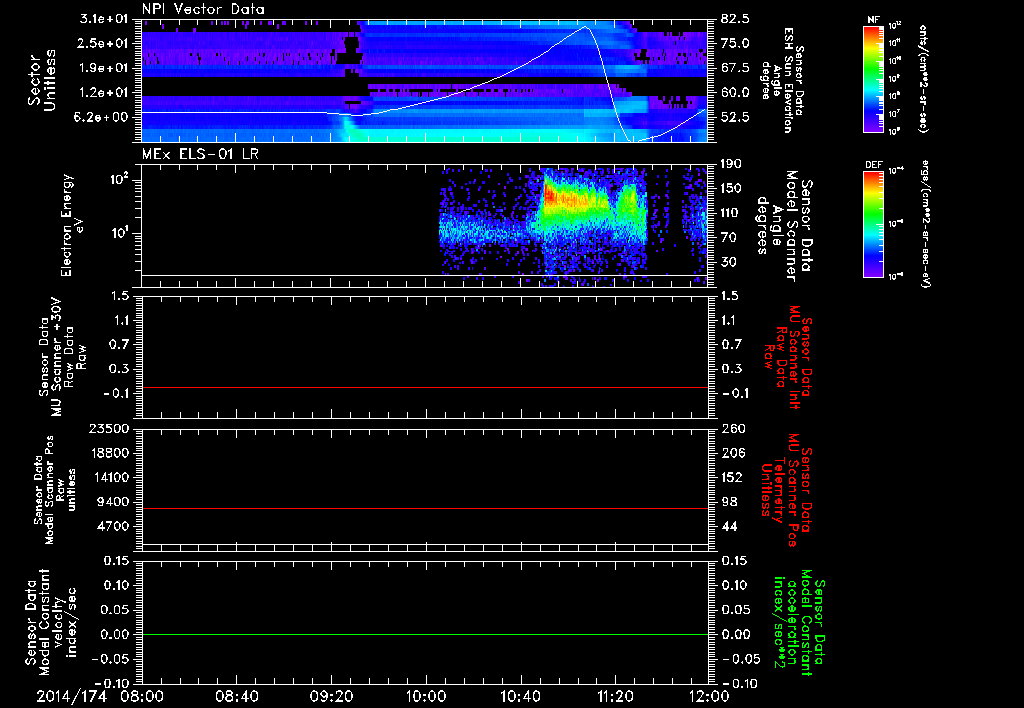This screenshot has height=708, width=1024.
Task: Click the red 'MU Scanner Int Raw Data' label
Action: 787,357
